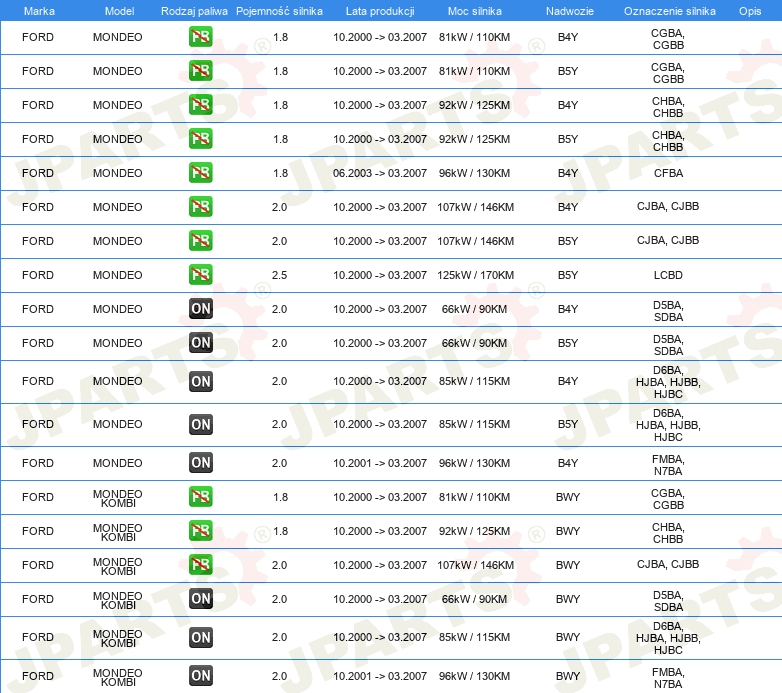Click the CJBA, CJBB cell in the B4Y row
The image size is (782, 693).
click(668, 206)
